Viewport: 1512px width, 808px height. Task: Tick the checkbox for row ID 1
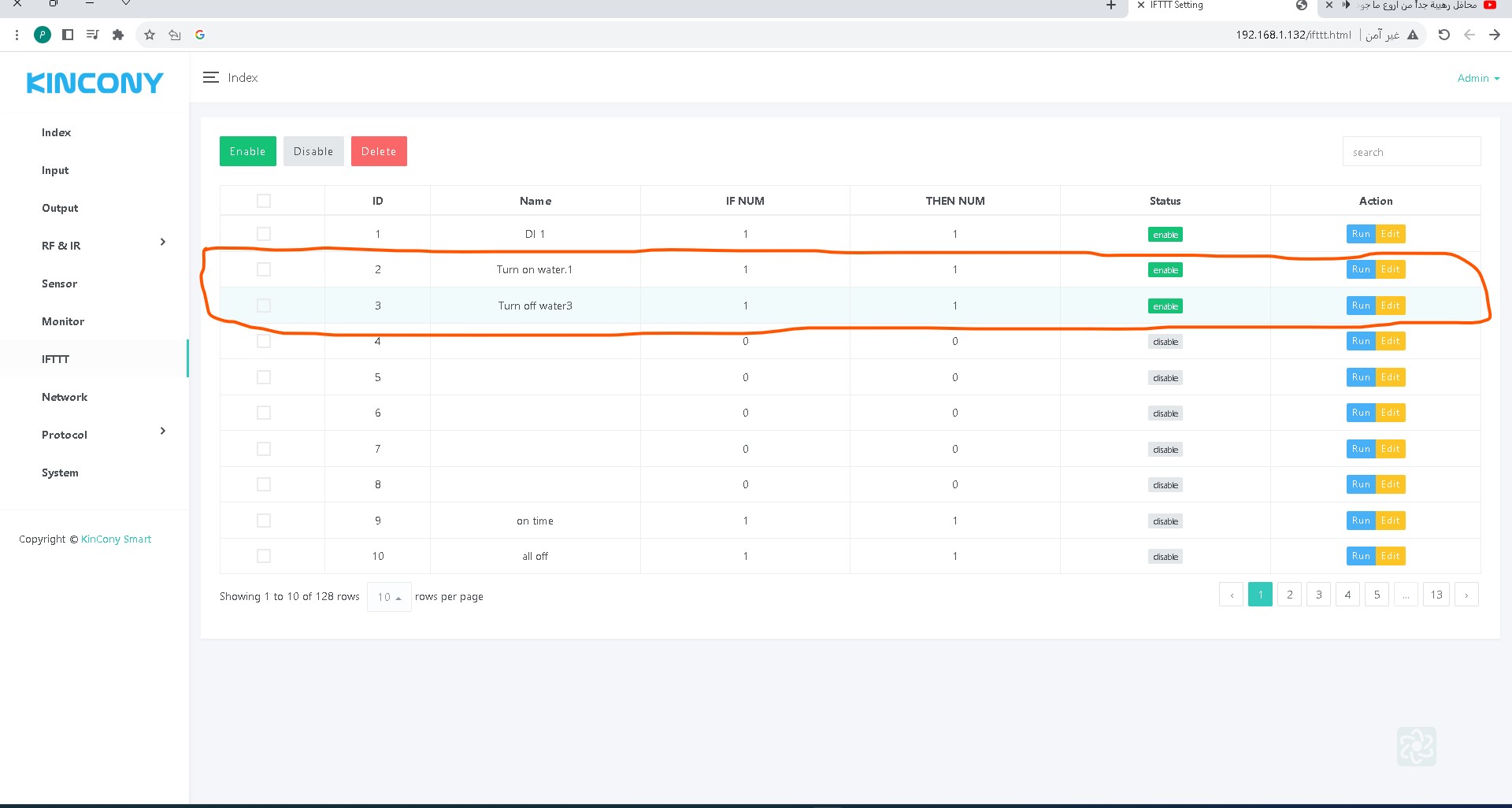point(264,234)
